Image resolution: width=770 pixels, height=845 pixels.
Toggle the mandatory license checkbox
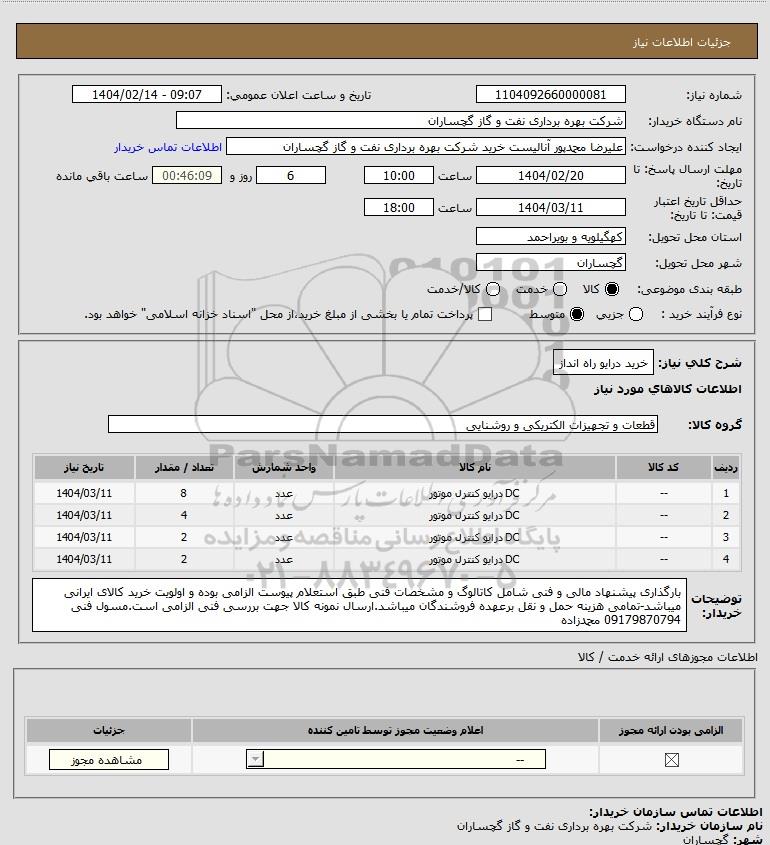[x=671, y=760]
